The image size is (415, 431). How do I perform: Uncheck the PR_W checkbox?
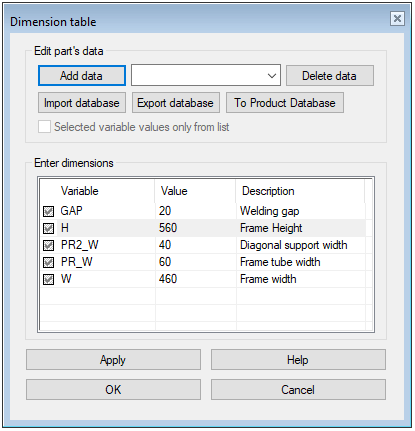click(49, 263)
